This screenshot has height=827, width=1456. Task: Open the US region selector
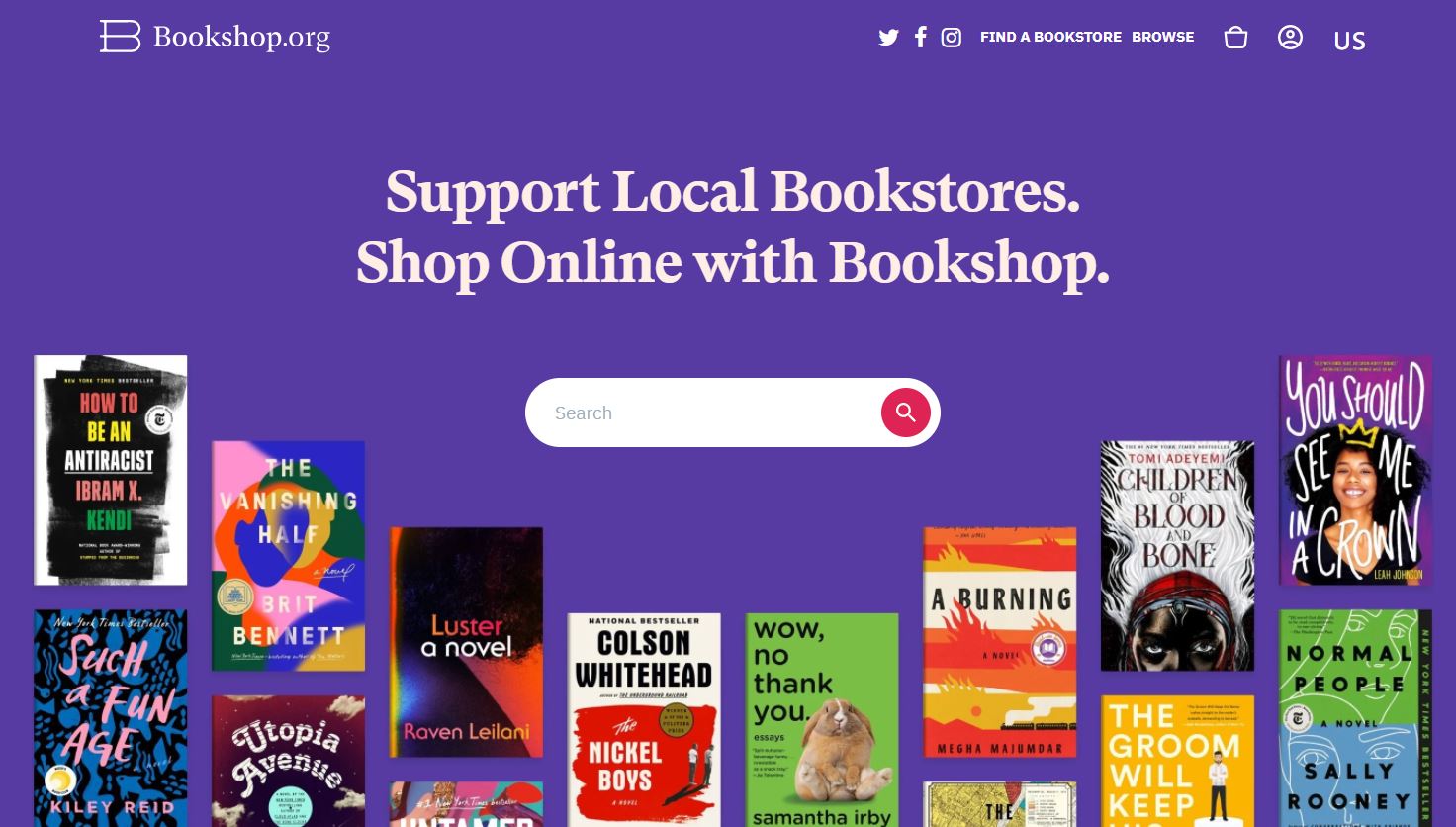(x=1349, y=41)
